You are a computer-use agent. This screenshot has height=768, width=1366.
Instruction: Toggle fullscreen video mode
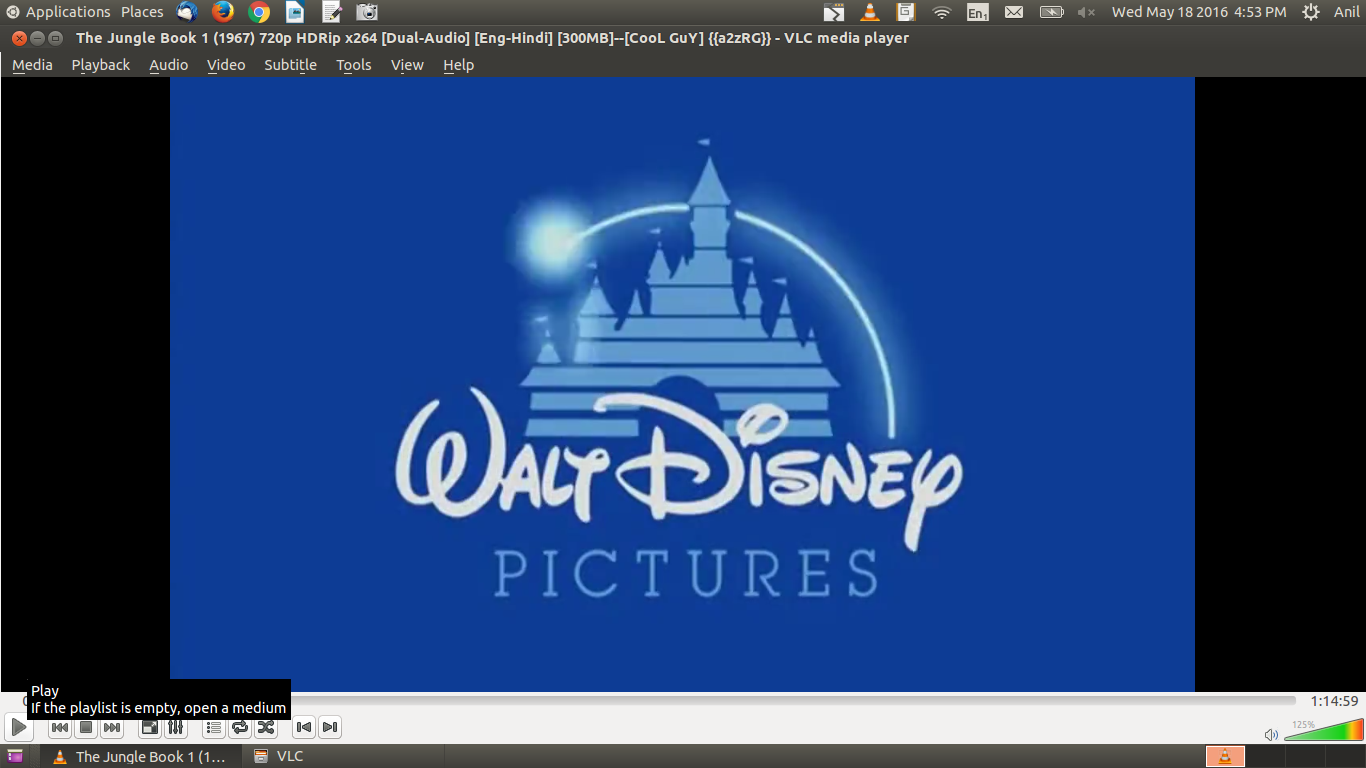tap(149, 728)
